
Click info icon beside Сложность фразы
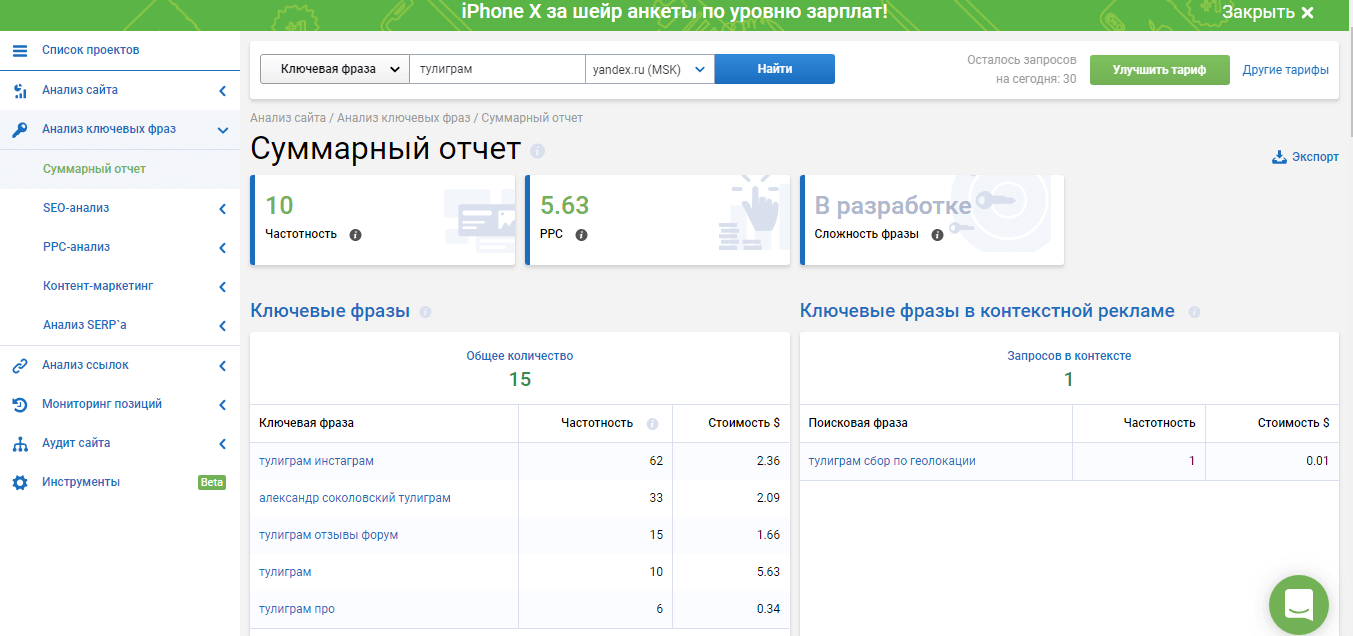point(937,235)
